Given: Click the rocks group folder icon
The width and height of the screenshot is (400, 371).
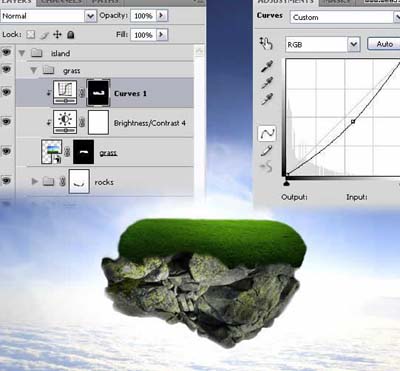Looking at the screenshot, I should coord(49,182).
